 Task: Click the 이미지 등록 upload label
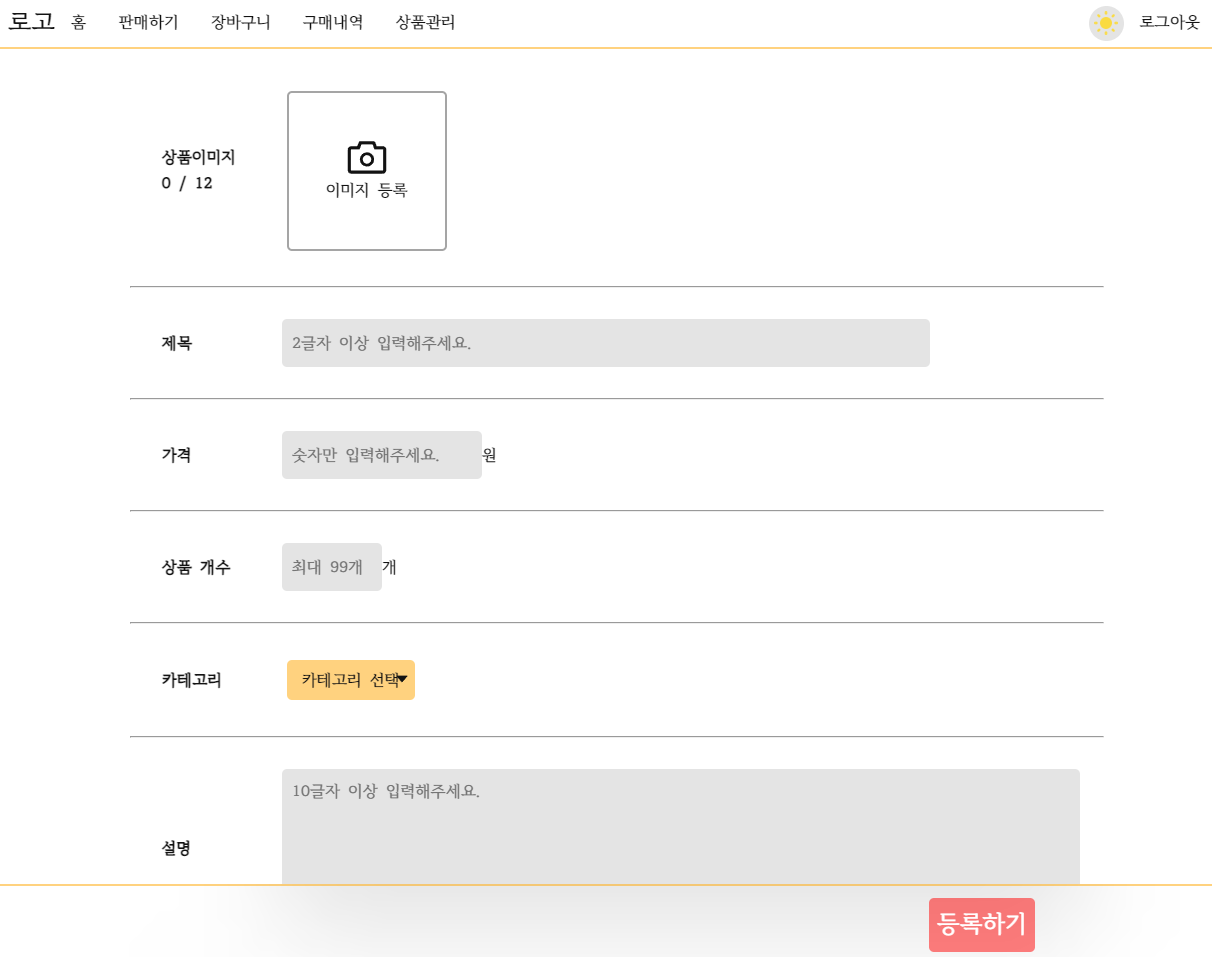[x=366, y=190]
